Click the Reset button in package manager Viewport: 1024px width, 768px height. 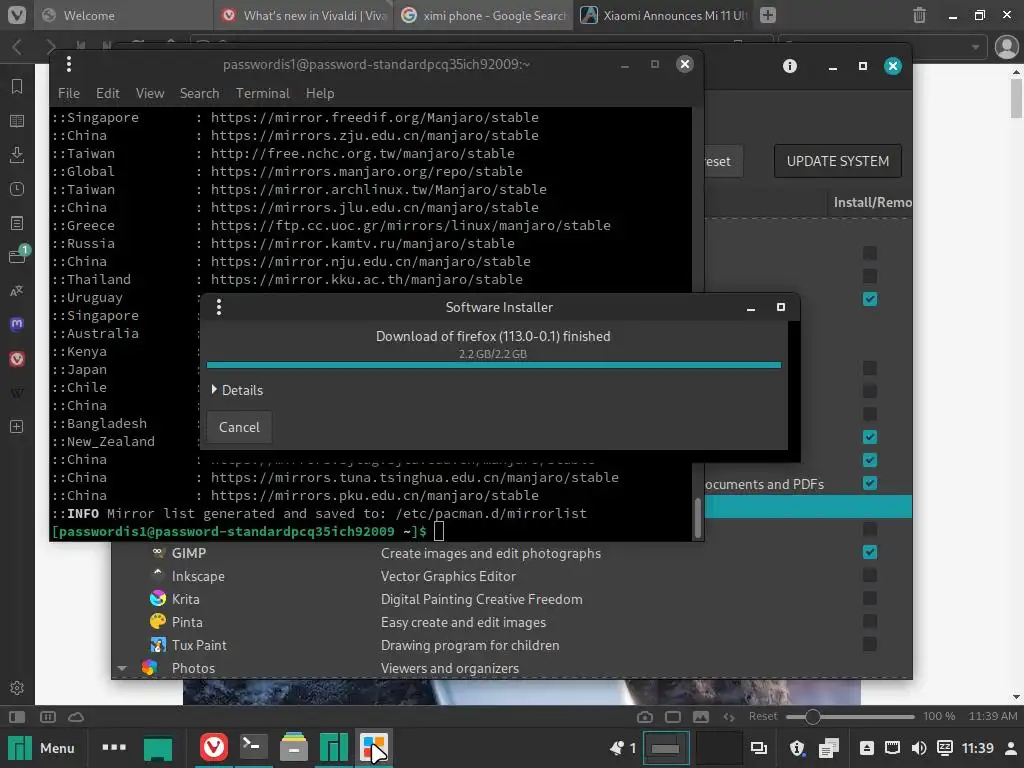[723, 161]
